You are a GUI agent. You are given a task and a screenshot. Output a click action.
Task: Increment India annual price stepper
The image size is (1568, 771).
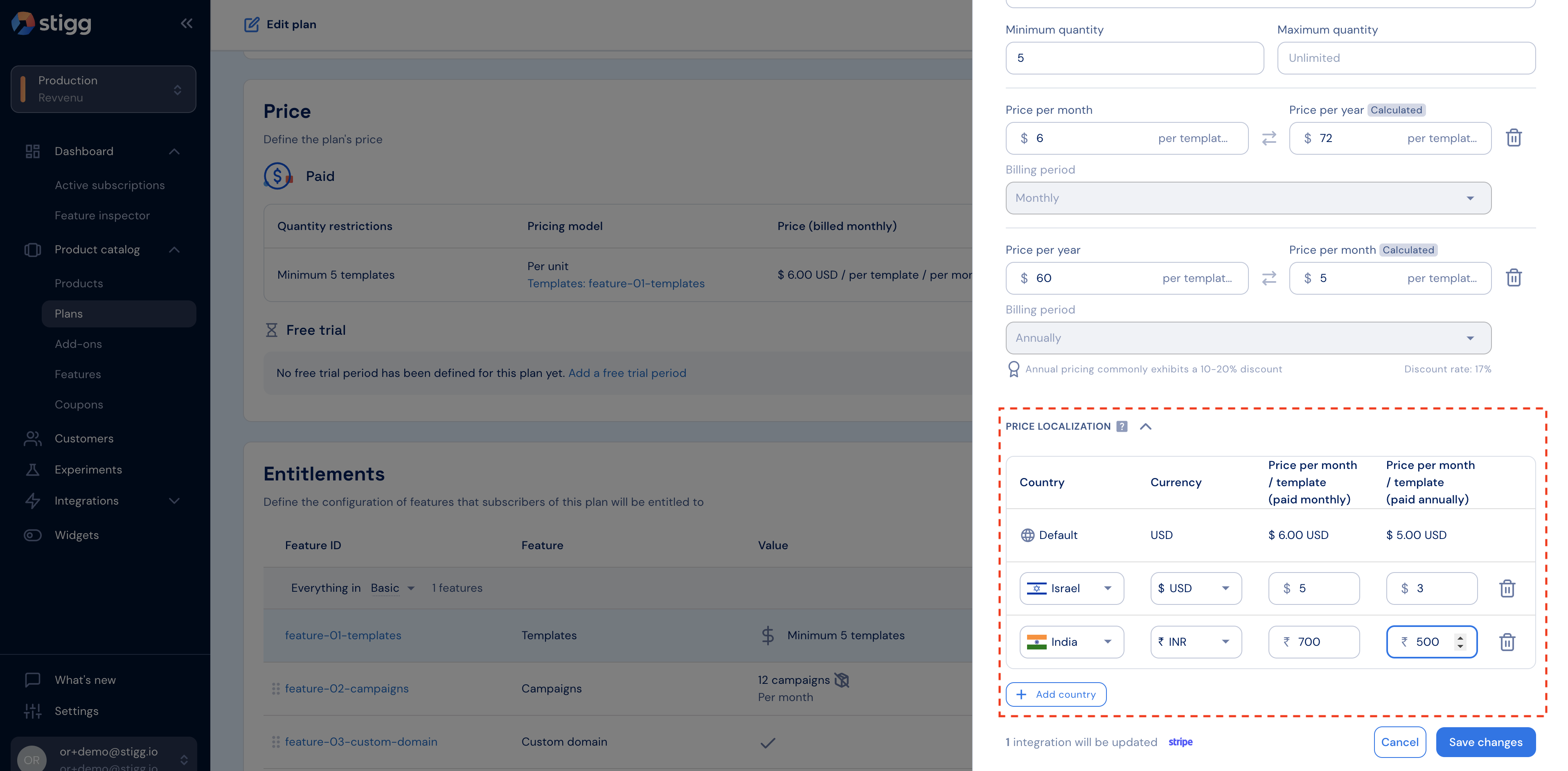pos(1460,638)
